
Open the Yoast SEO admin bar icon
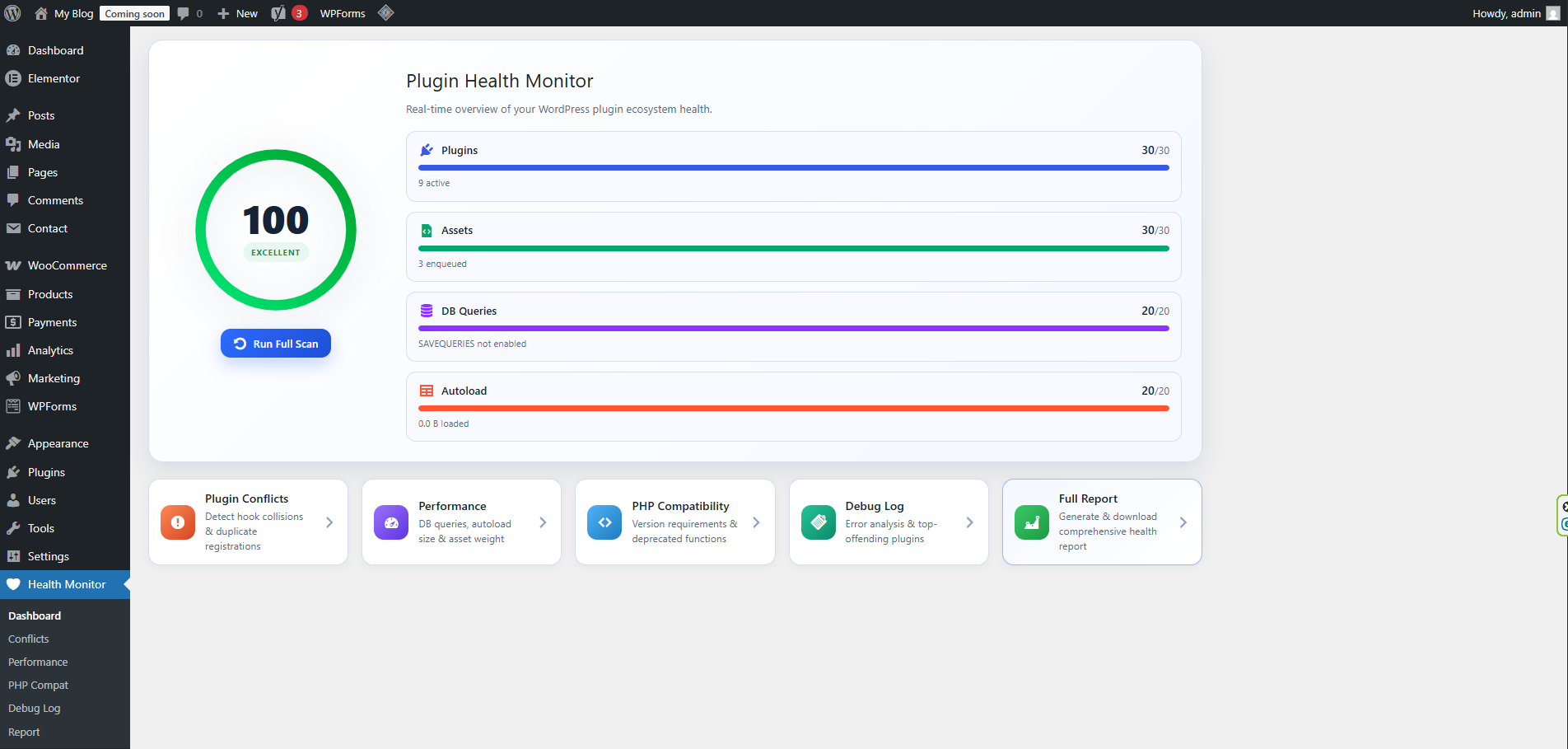(x=279, y=13)
